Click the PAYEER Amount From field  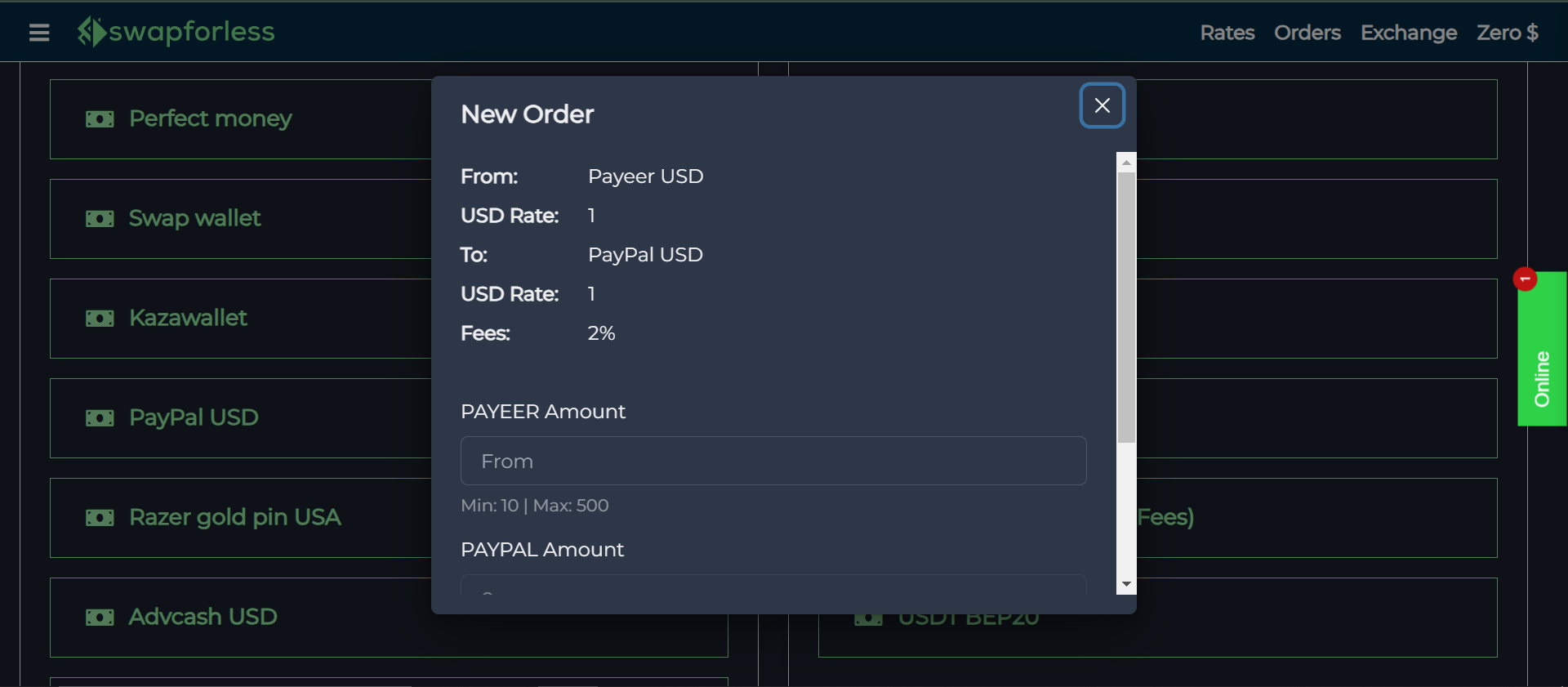pos(773,461)
